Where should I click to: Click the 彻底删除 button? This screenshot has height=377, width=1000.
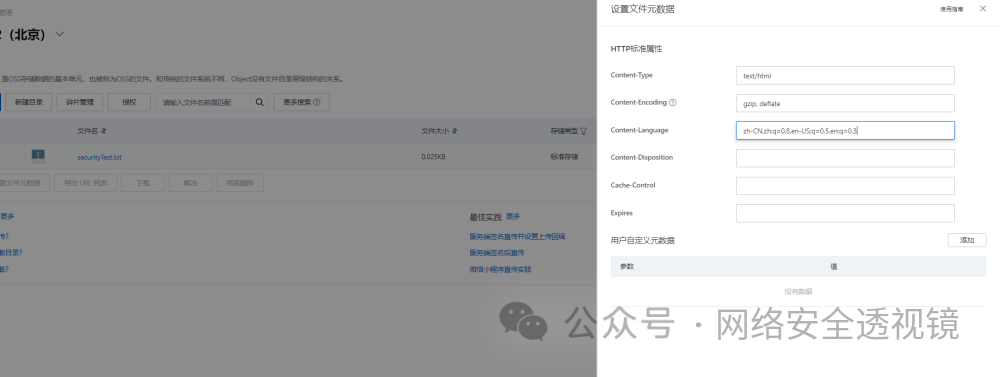240,183
